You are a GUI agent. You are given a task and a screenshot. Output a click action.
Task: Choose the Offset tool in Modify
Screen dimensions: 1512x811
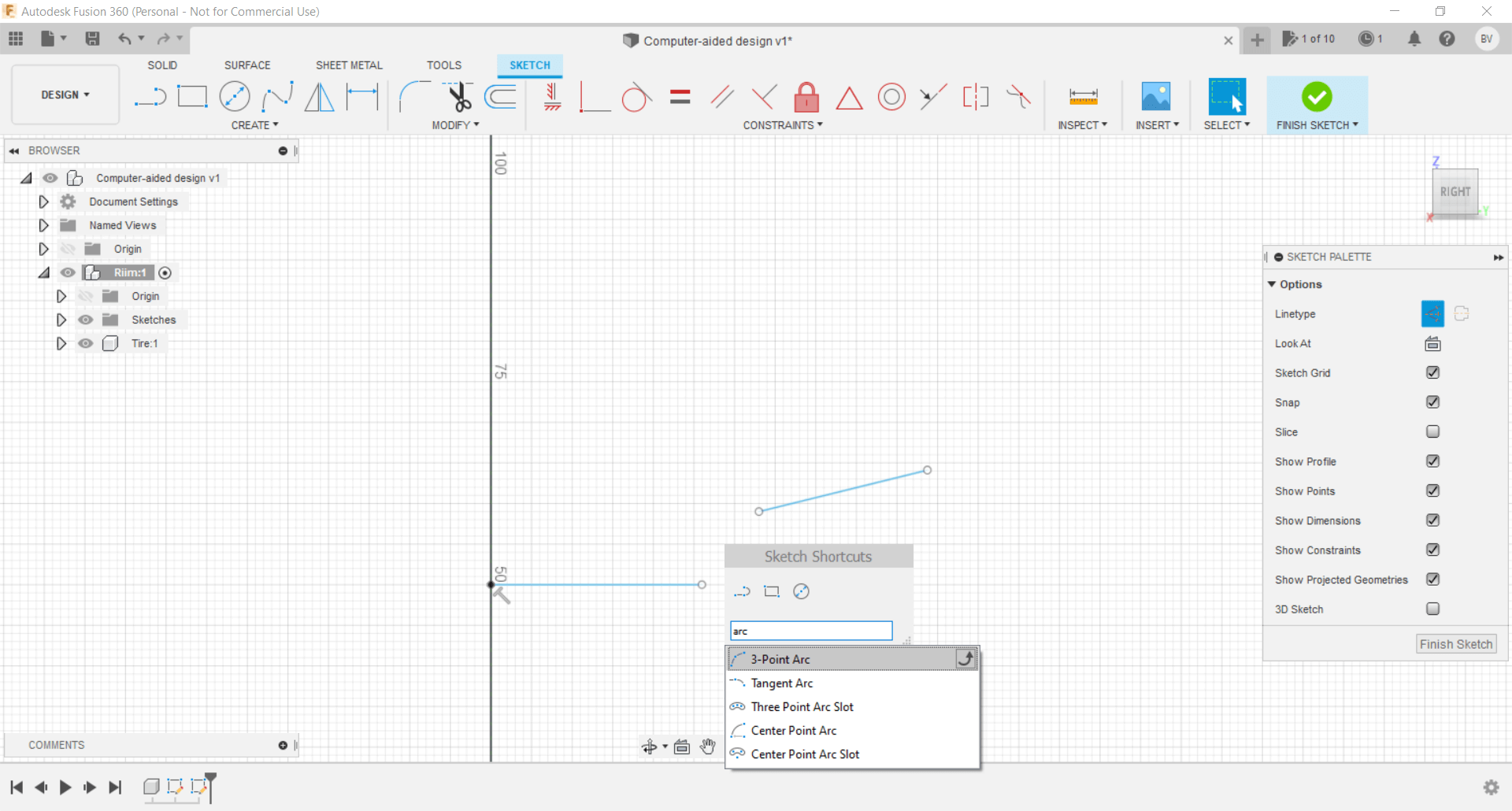501,97
